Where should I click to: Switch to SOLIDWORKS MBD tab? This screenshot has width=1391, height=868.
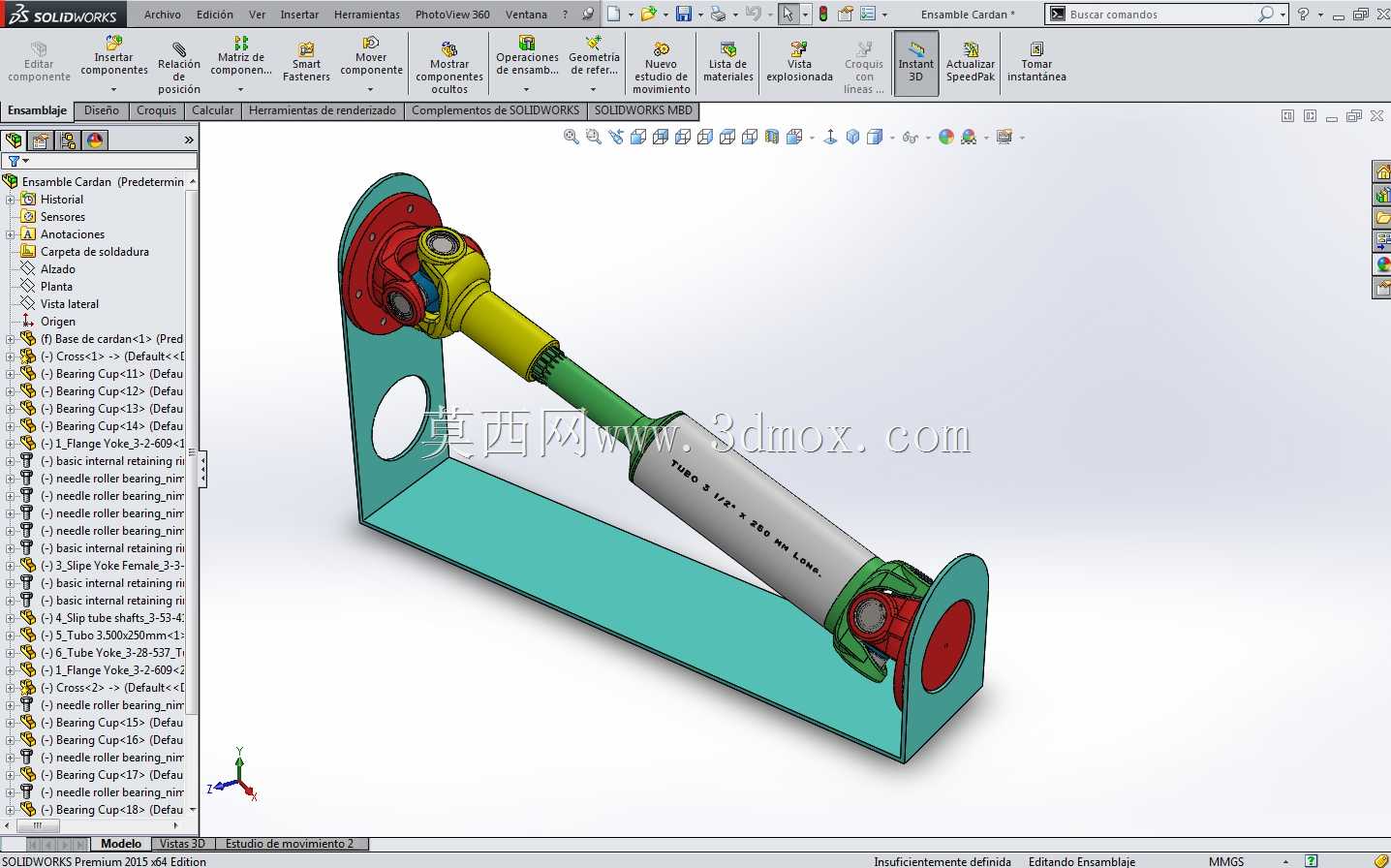pyautogui.click(x=643, y=110)
